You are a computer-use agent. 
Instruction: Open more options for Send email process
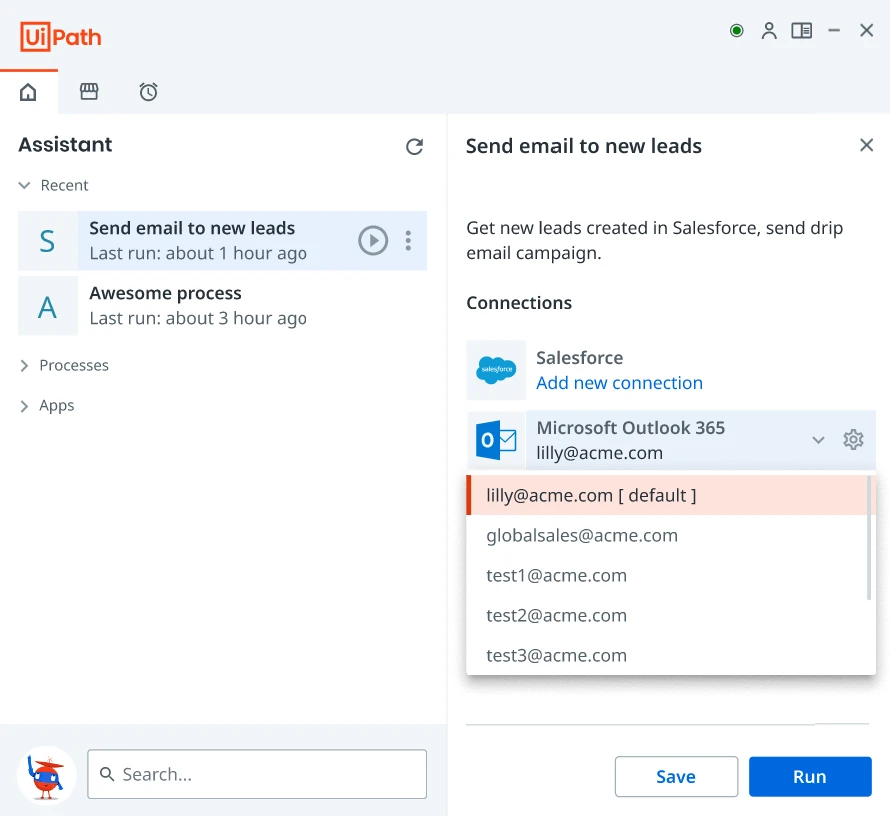408,241
